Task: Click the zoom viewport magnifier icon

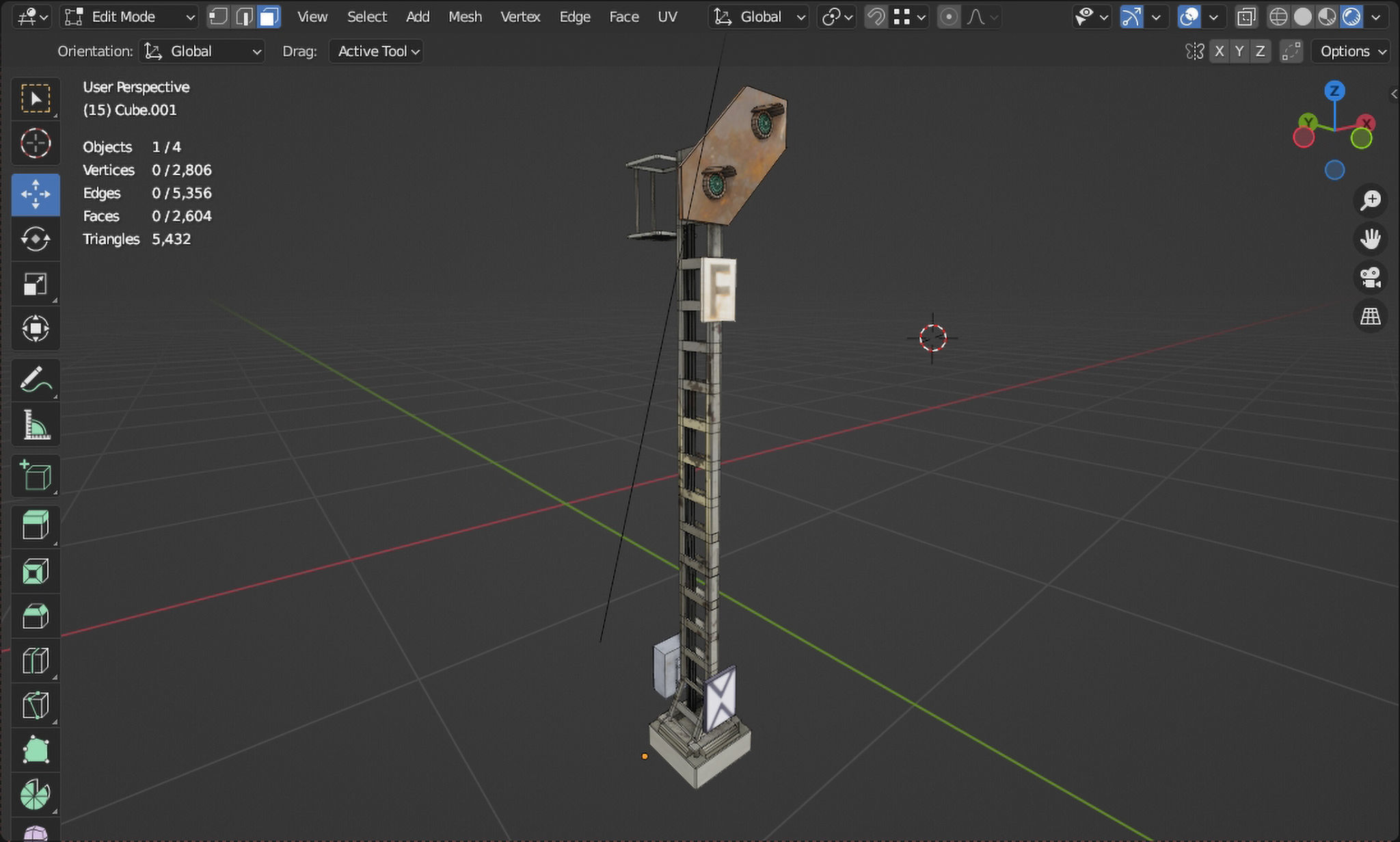Action: tap(1370, 200)
